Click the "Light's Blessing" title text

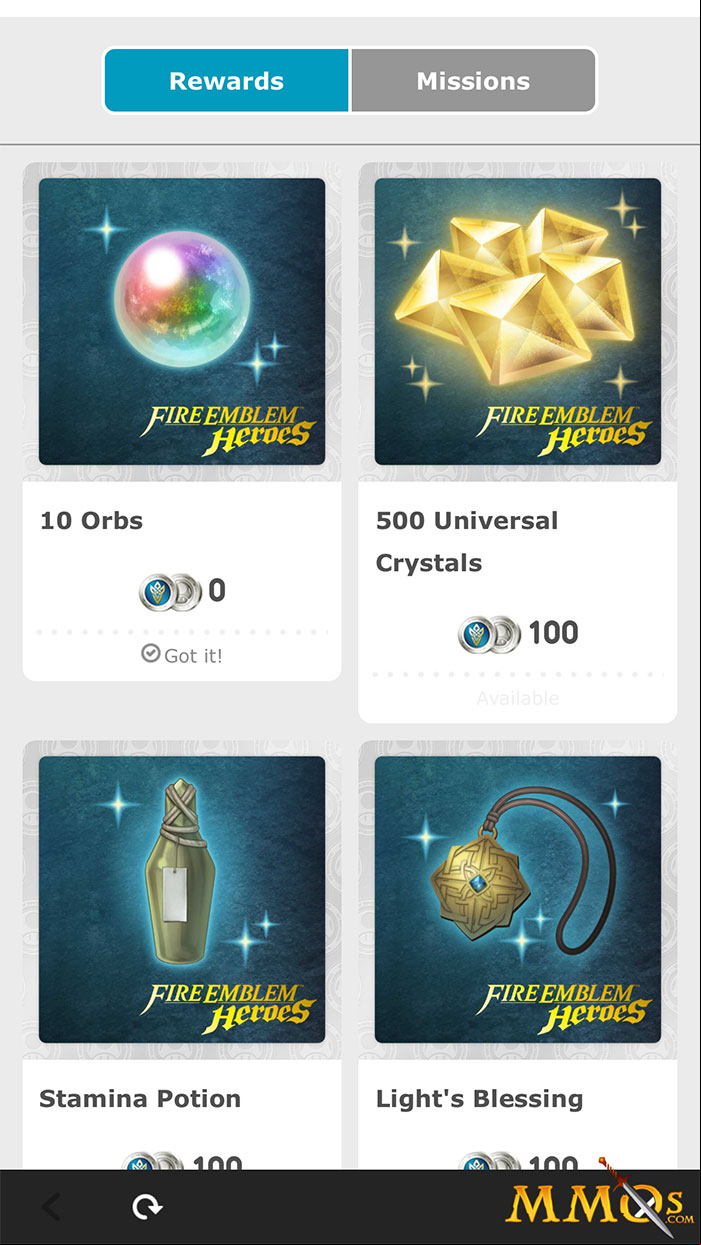pos(479,1098)
